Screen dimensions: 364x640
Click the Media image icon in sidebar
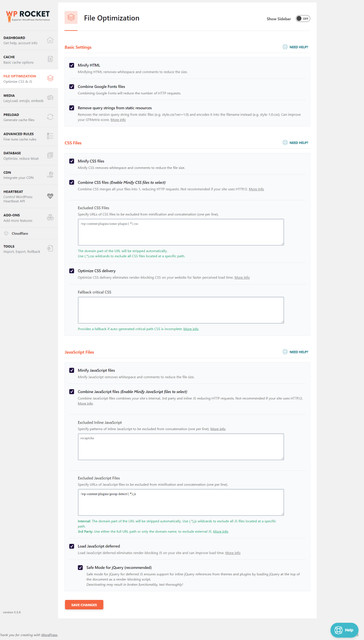[x=50, y=98]
